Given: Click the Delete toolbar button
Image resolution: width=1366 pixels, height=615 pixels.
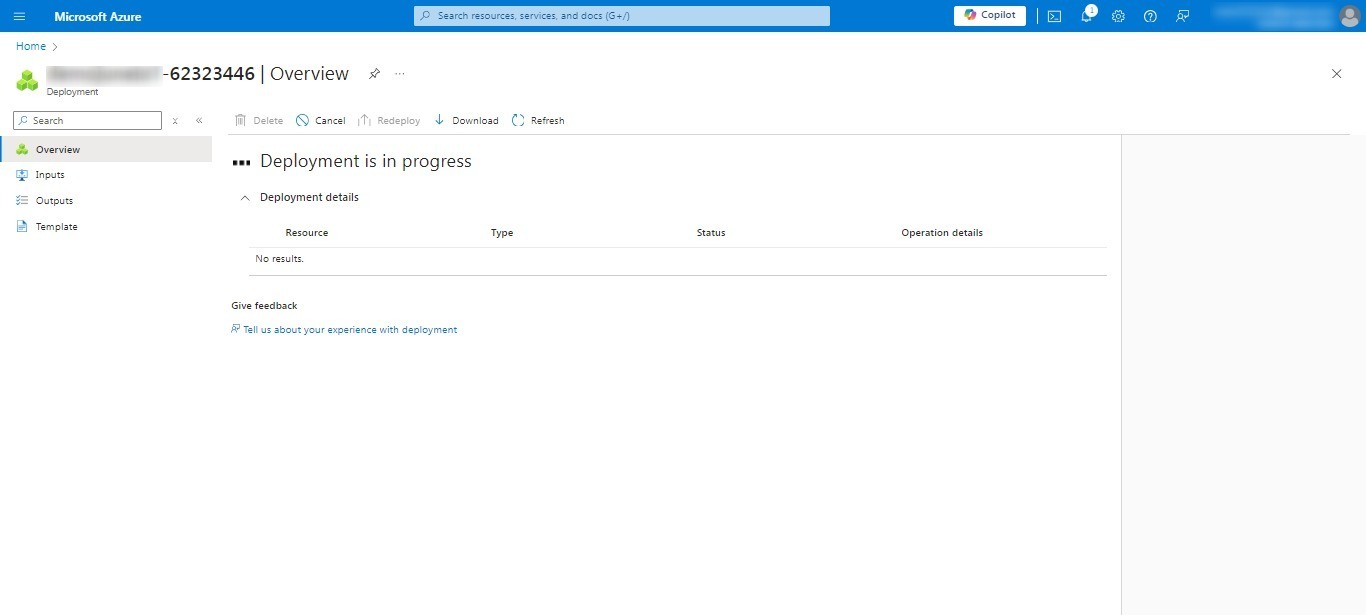Looking at the screenshot, I should click(259, 121).
